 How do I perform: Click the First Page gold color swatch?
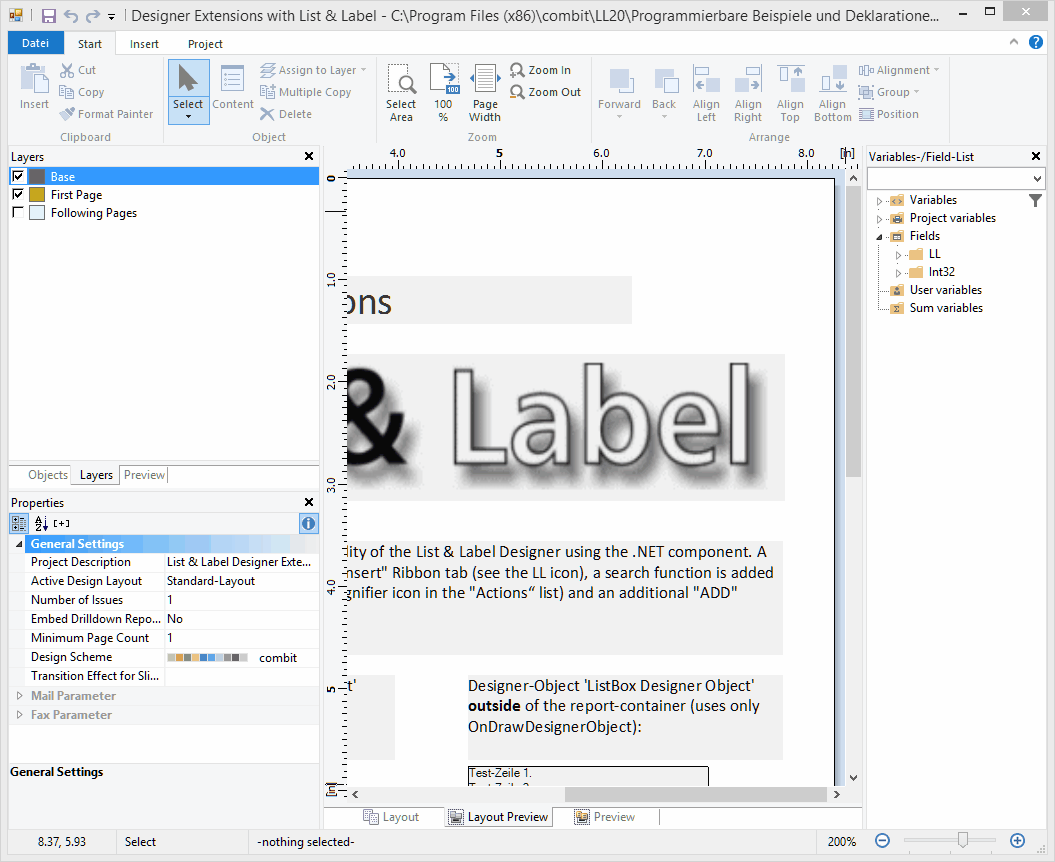tap(37, 194)
